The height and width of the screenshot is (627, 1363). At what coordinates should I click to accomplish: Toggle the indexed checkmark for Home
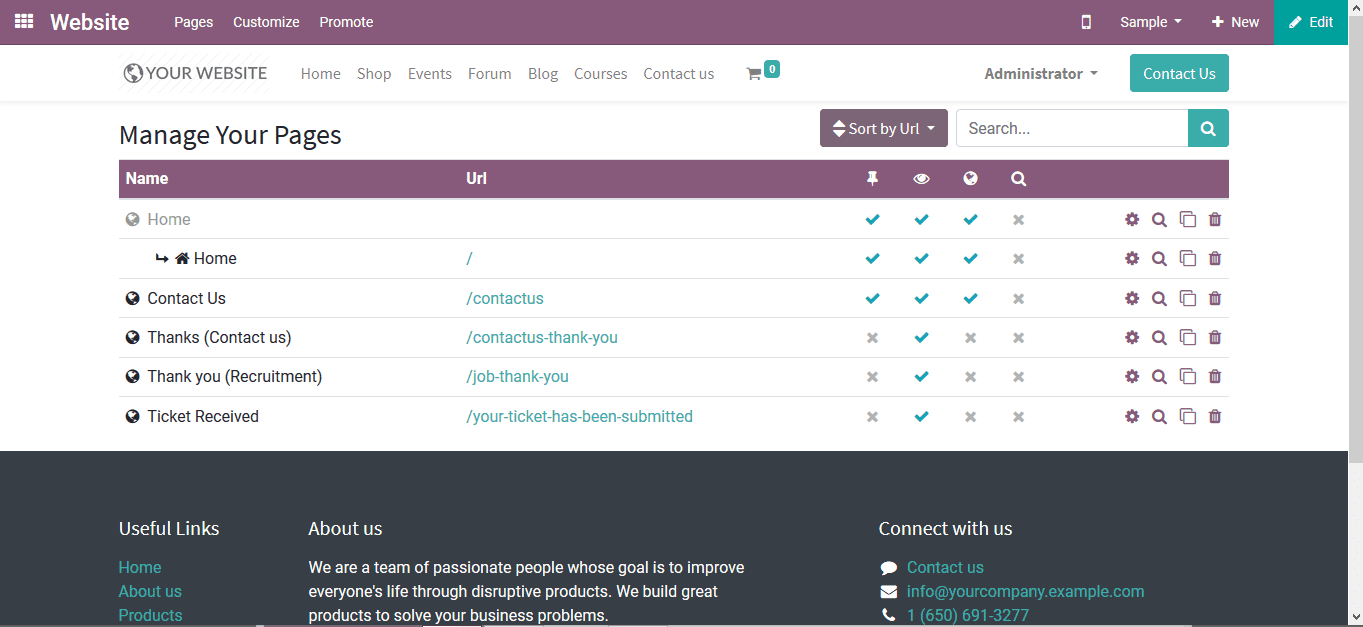970,219
